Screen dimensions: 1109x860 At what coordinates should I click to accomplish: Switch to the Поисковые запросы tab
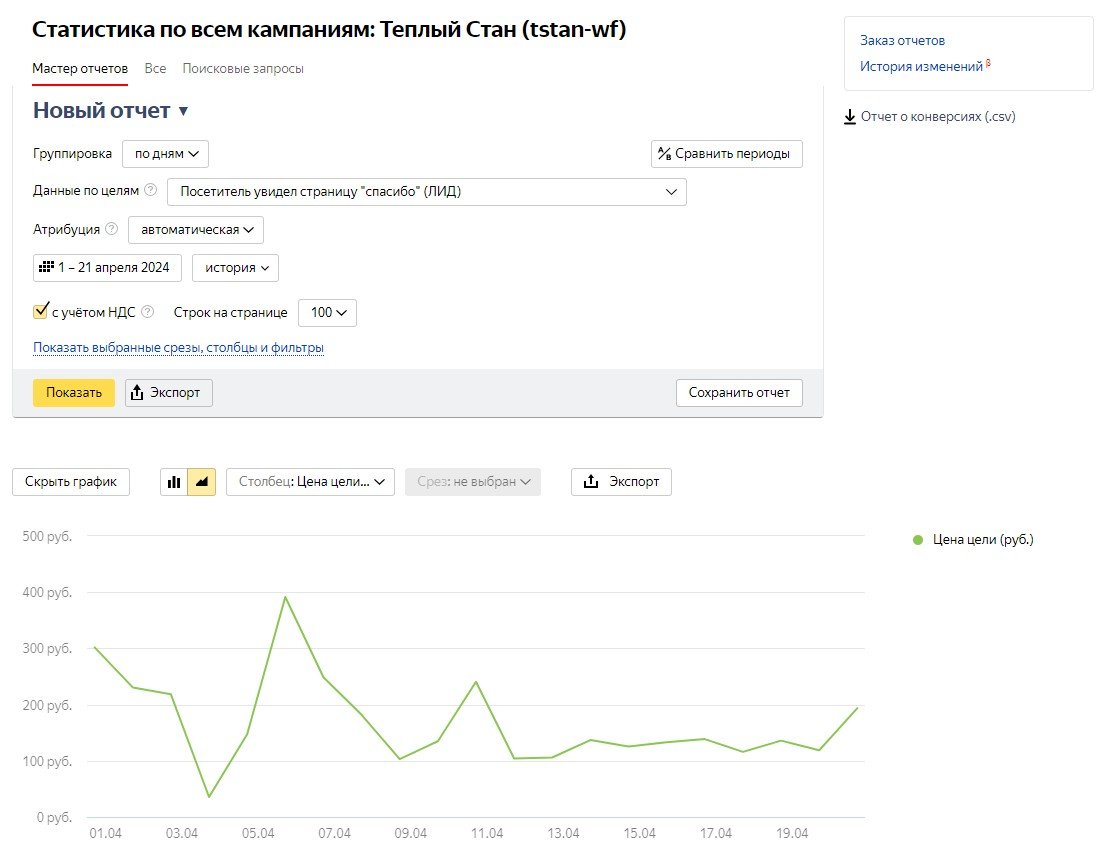coord(243,69)
